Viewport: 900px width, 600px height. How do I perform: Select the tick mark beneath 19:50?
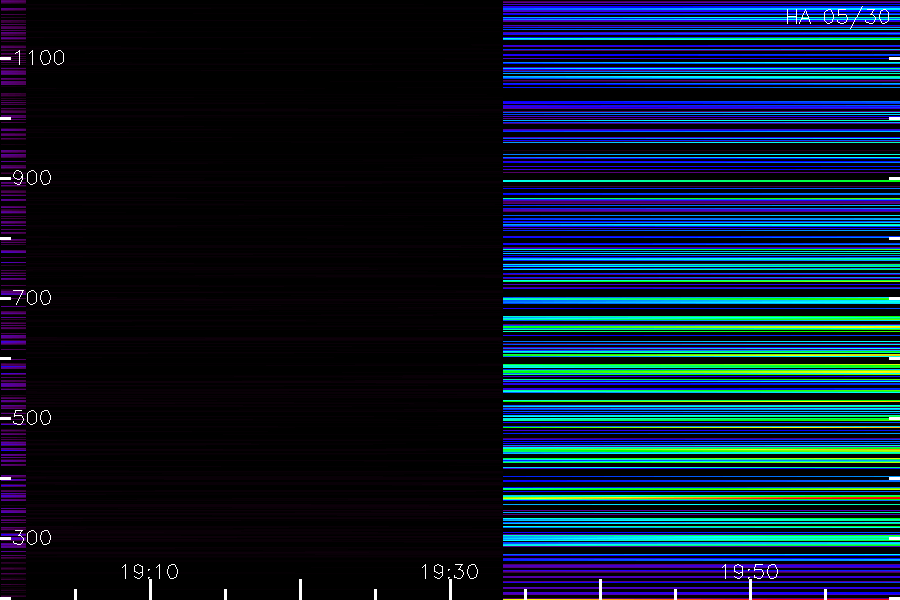coord(750,590)
